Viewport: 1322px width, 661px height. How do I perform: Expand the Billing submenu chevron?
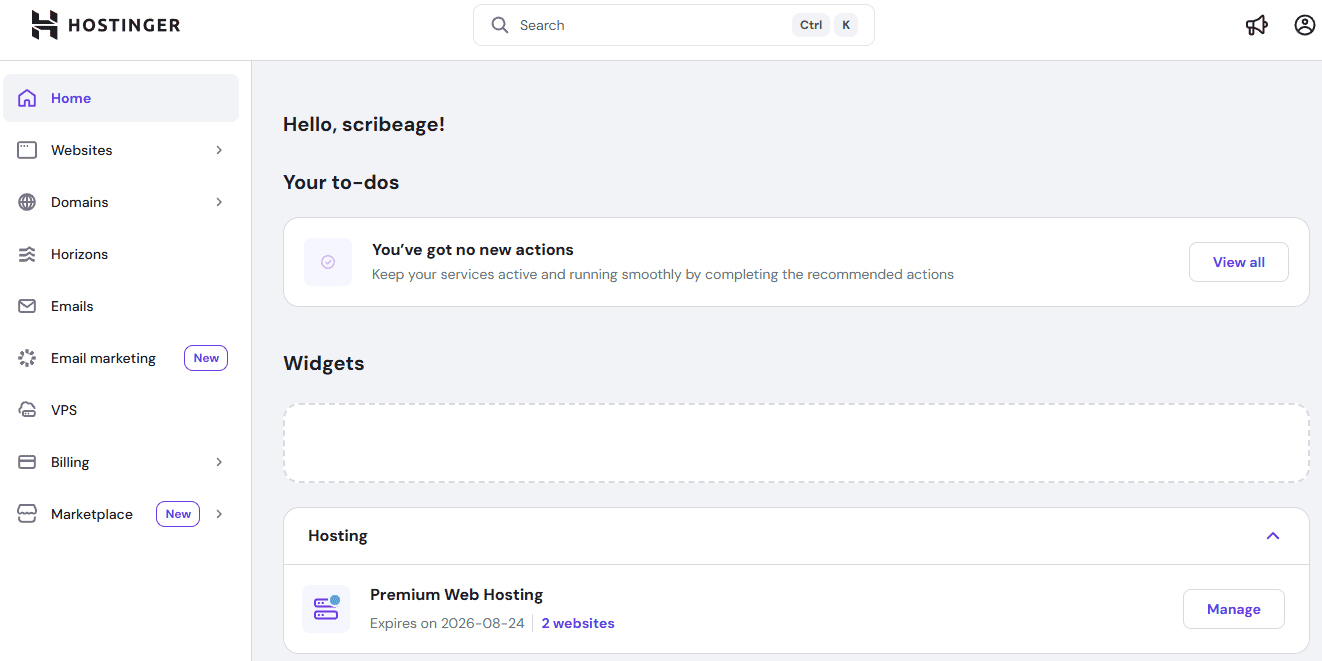pos(219,462)
